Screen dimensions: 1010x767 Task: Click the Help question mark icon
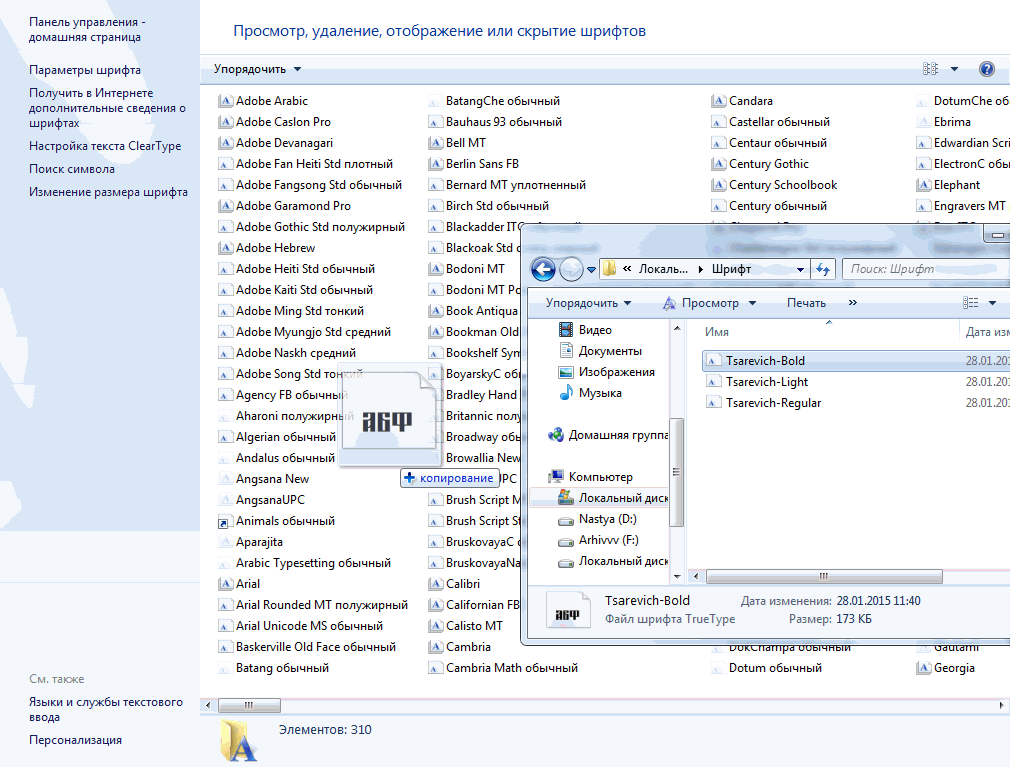(x=986, y=69)
